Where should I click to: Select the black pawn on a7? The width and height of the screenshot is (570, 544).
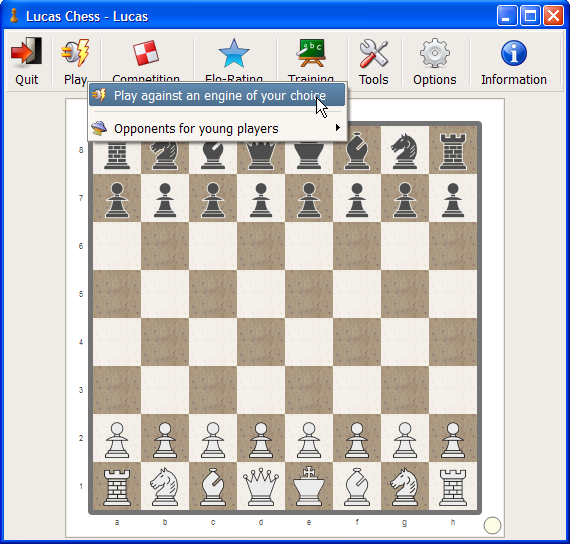[x=117, y=200]
